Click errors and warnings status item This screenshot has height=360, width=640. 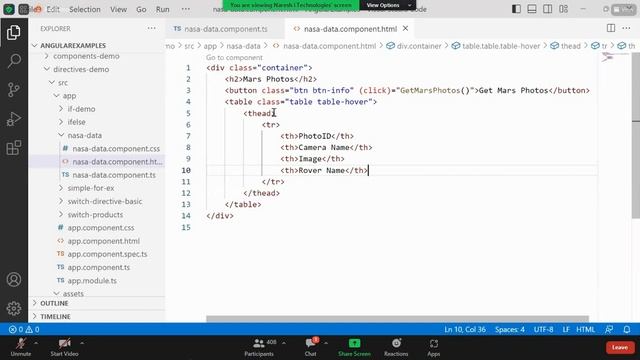click(x=24, y=329)
